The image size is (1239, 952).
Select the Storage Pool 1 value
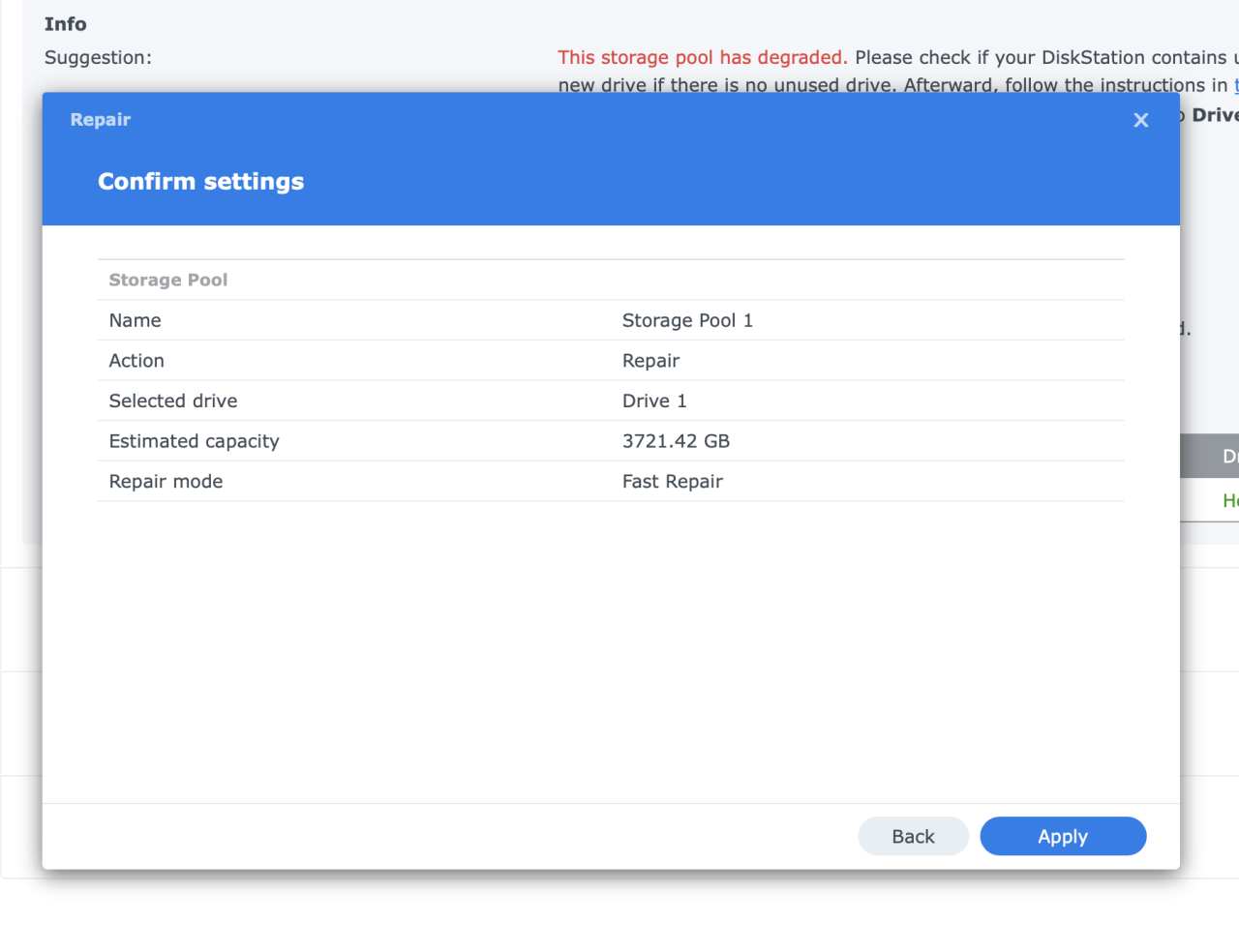[x=686, y=320]
